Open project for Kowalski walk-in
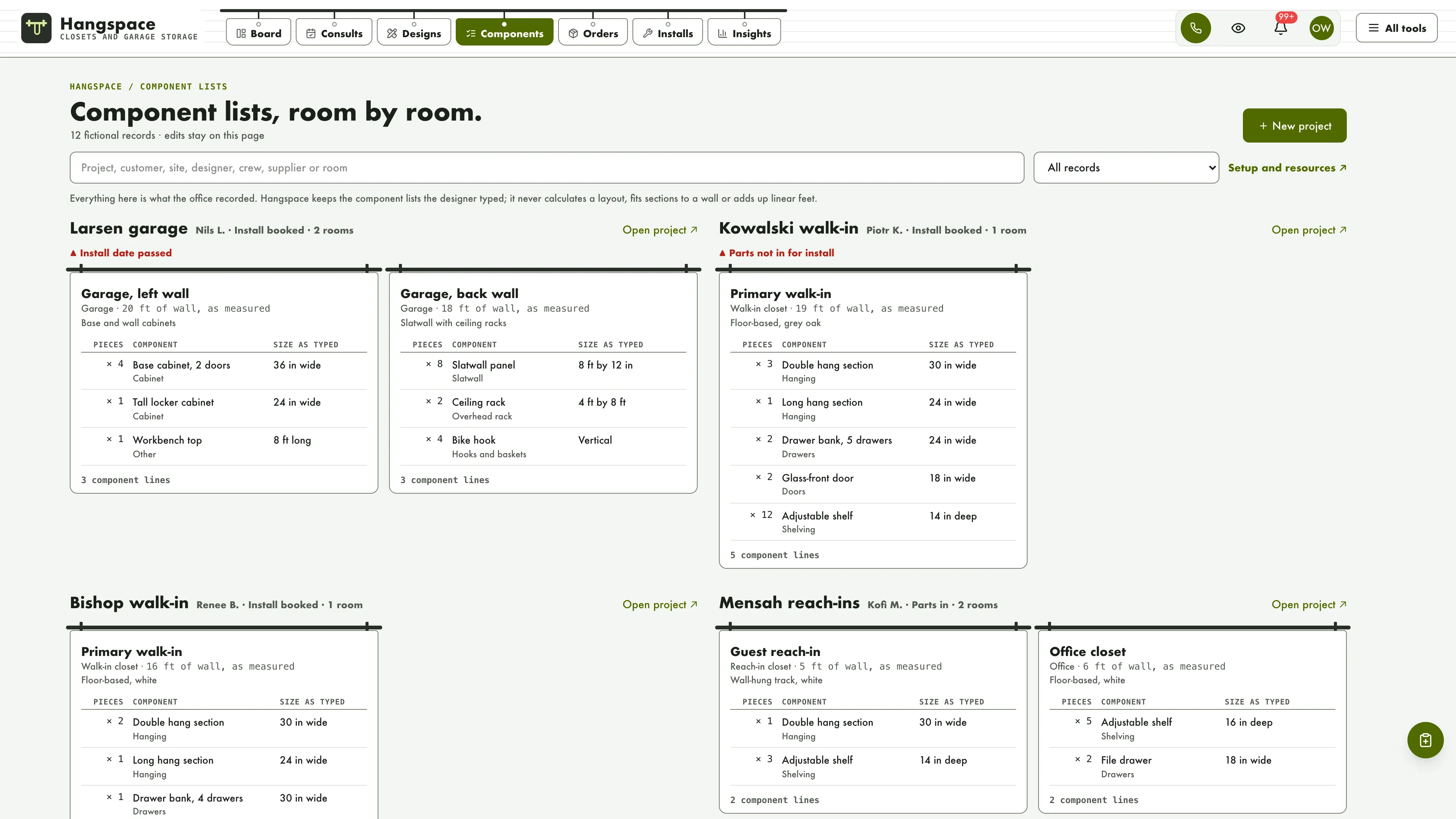This screenshot has height=819, width=1456. [x=1309, y=230]
